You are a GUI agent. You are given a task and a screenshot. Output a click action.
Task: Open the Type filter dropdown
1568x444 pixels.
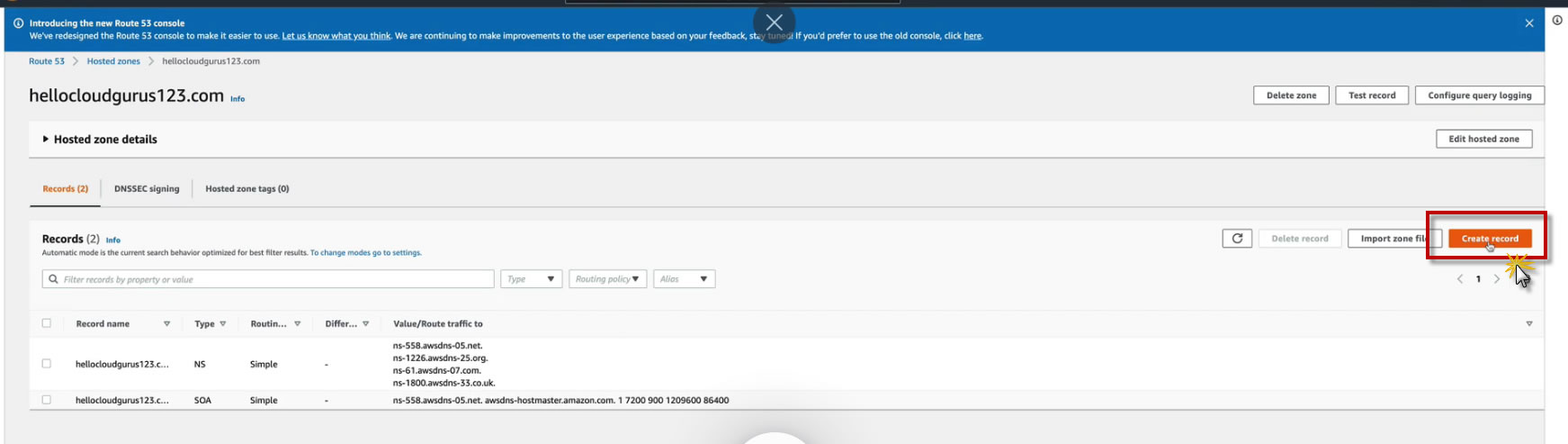(x=532, y=279)
